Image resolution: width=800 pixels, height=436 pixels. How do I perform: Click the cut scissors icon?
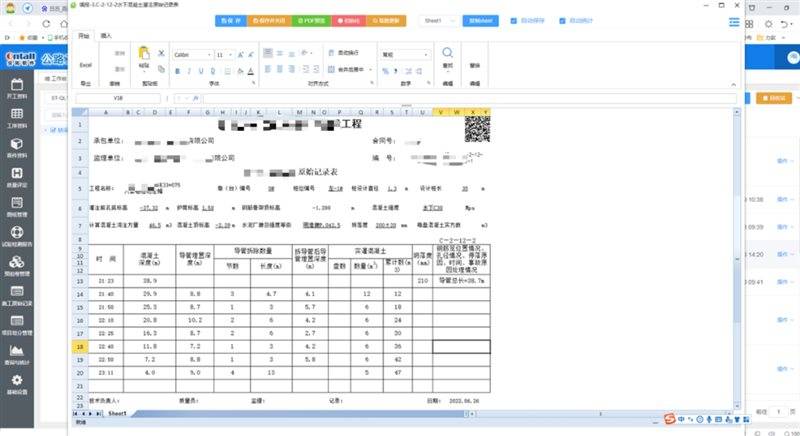click(x=161, y=53)
